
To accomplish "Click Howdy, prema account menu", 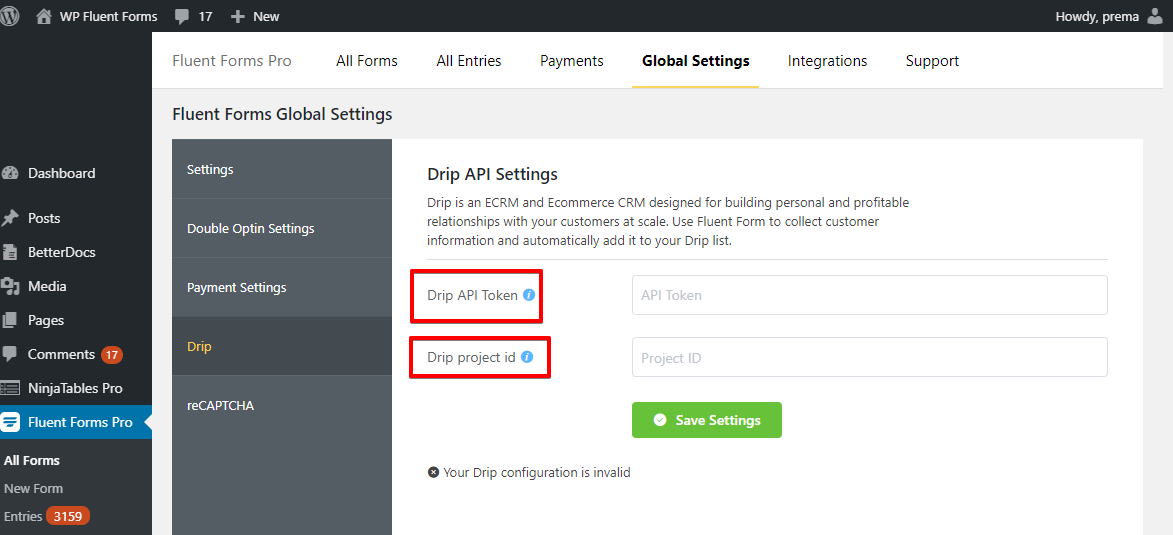I will pos(1109,16).
